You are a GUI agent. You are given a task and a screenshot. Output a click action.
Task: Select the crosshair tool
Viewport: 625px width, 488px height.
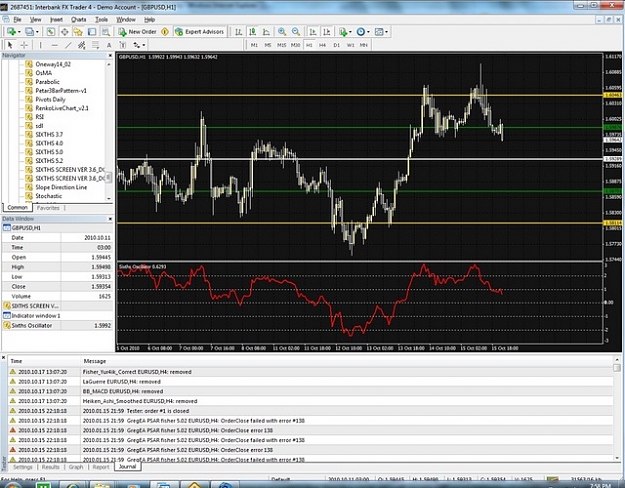24,45
